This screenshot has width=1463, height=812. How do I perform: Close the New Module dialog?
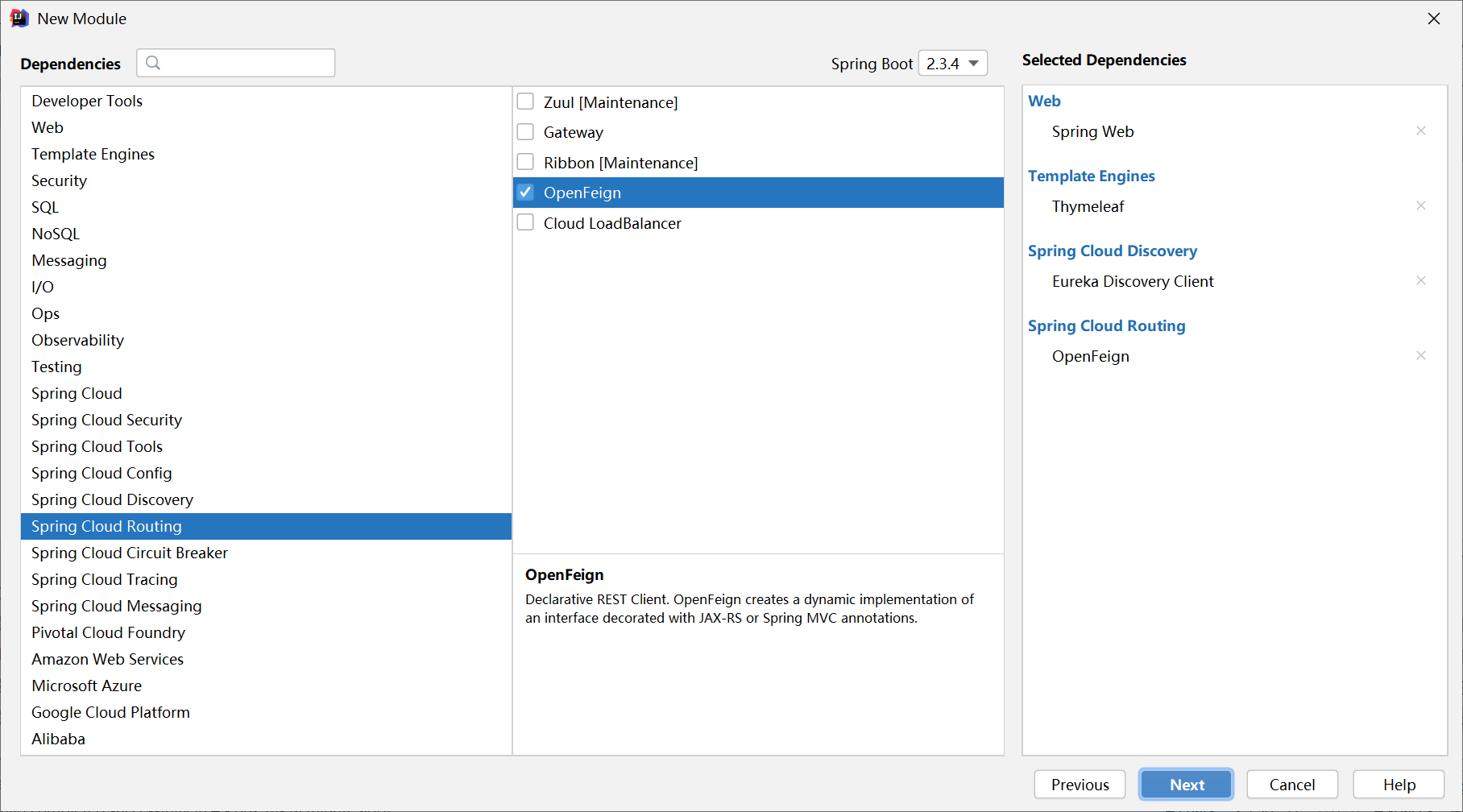click(1434, 19)
